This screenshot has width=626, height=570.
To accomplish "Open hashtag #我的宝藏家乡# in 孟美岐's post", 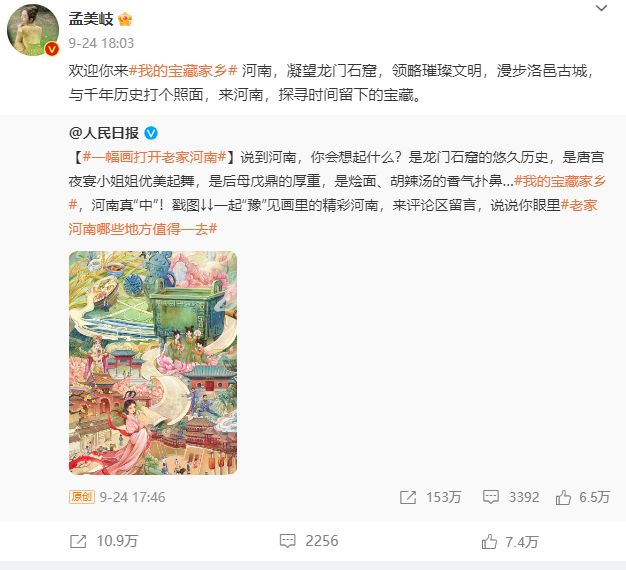I will click(x=183, y=71).
